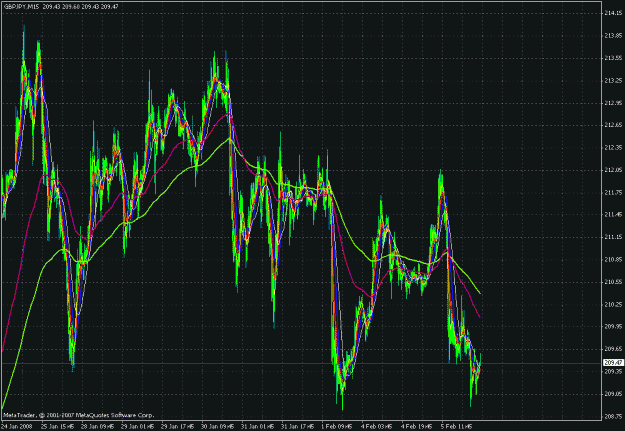The image size is (625, 431).
Task: Click the 213.55 price axis label
Action: 613,58
